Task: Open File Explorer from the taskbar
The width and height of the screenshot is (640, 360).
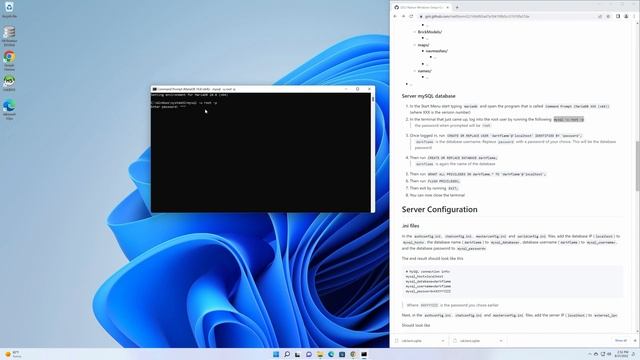Action: point(320,354)
